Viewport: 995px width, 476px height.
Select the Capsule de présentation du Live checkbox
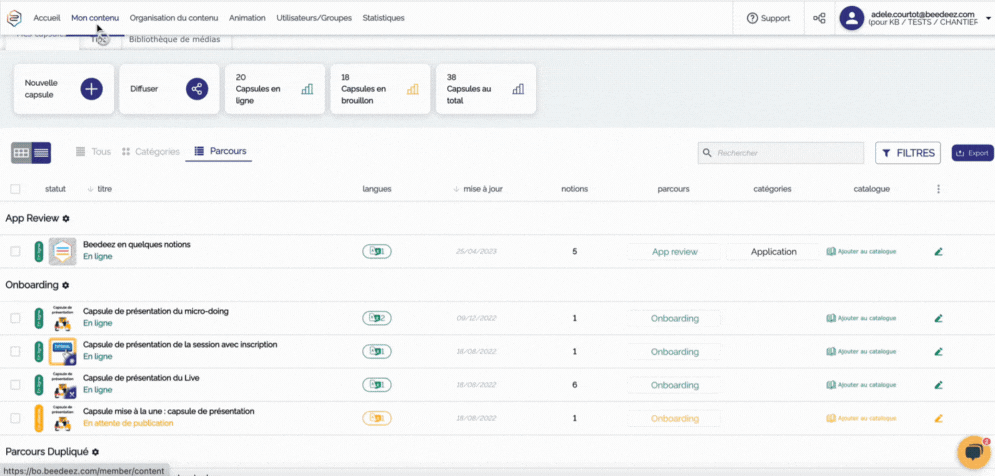pos(15,385)
